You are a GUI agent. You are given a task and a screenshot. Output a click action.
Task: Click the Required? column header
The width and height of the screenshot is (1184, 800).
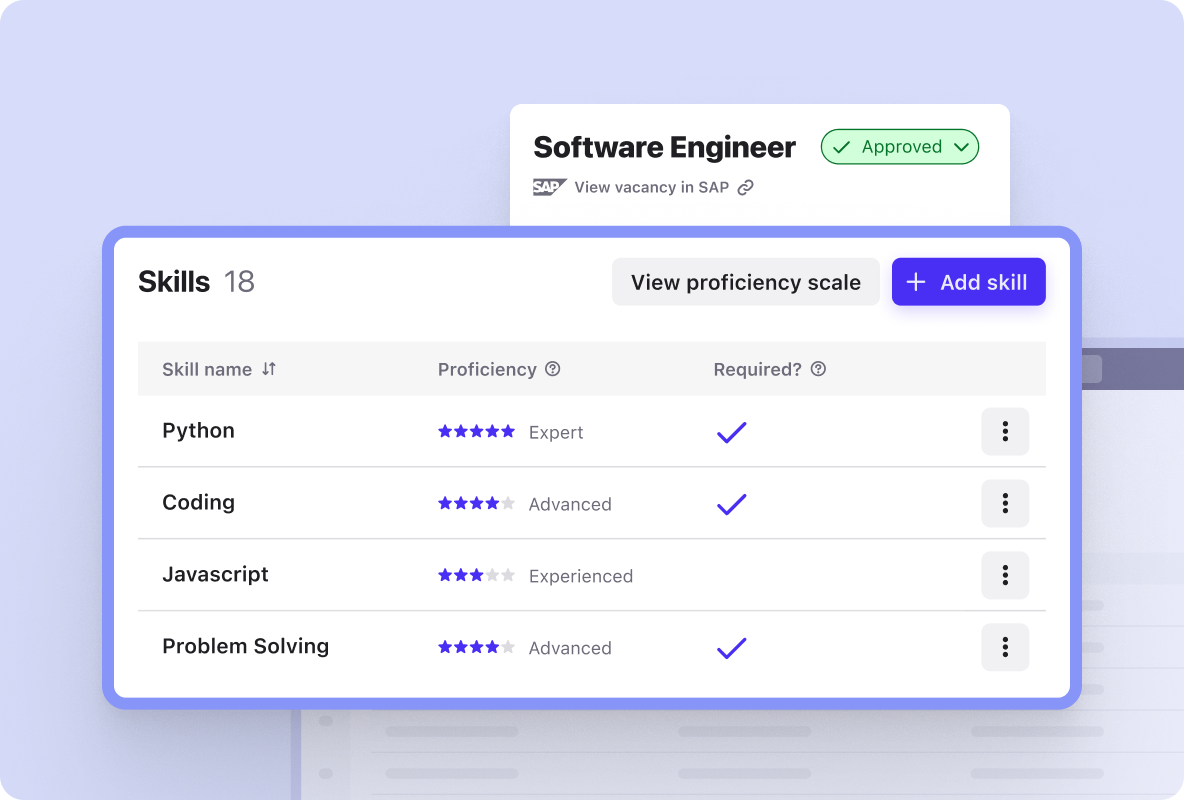click(x=757, y=369)
